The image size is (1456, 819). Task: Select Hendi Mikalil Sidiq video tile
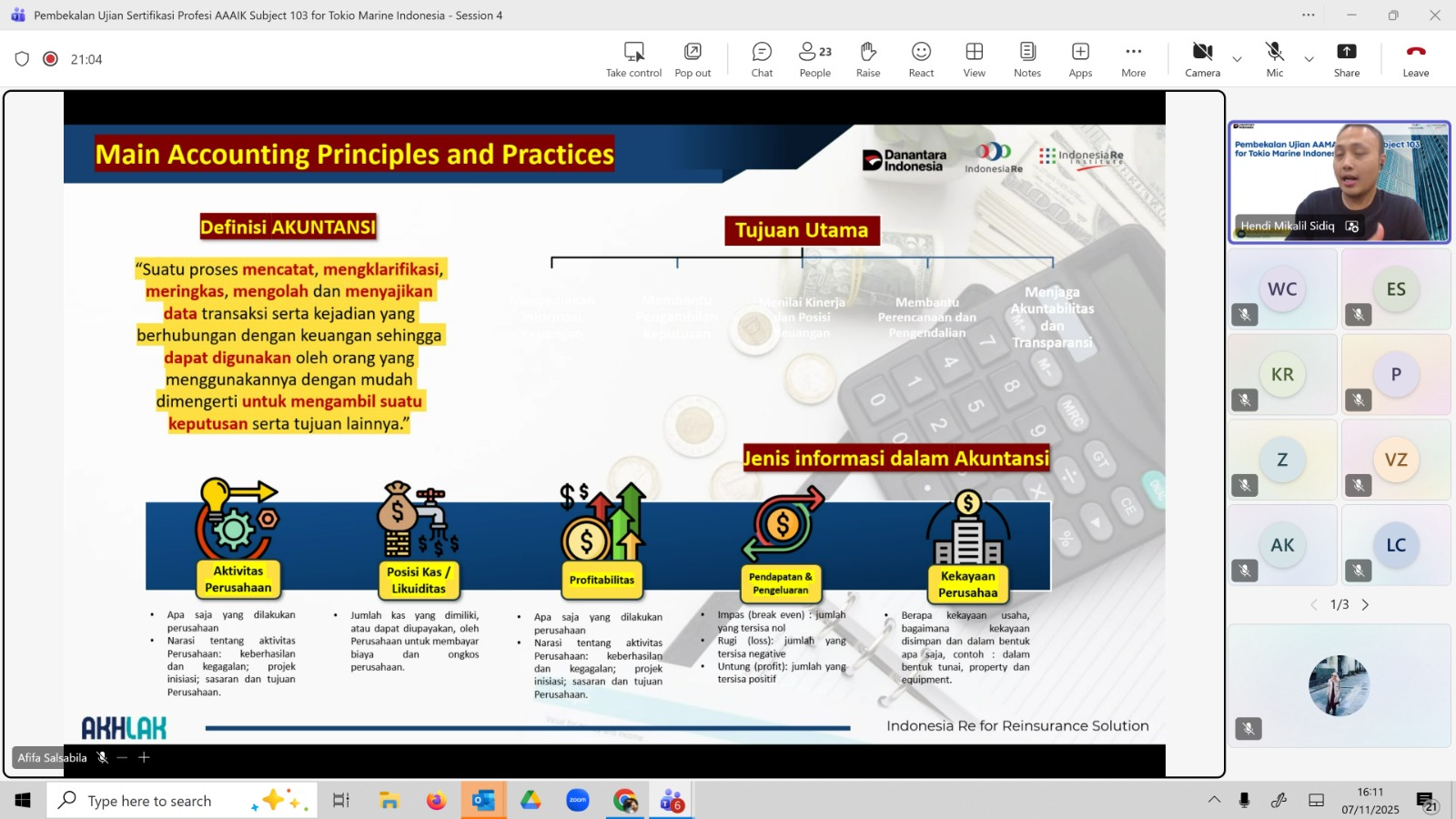tap(1339, 182)
